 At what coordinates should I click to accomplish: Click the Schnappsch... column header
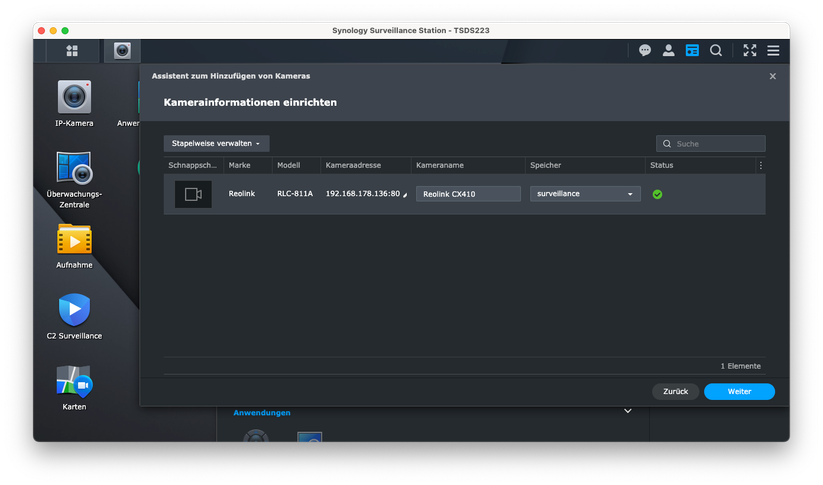pyautogui.click(x=192, y=165)
